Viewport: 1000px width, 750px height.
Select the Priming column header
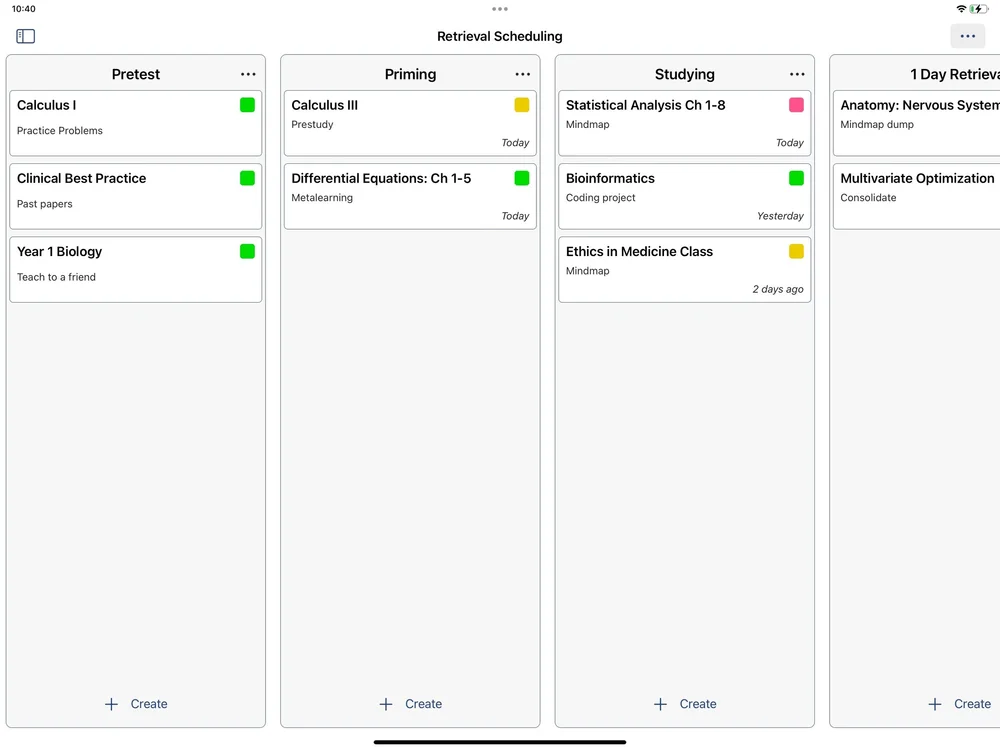(410, 75)
